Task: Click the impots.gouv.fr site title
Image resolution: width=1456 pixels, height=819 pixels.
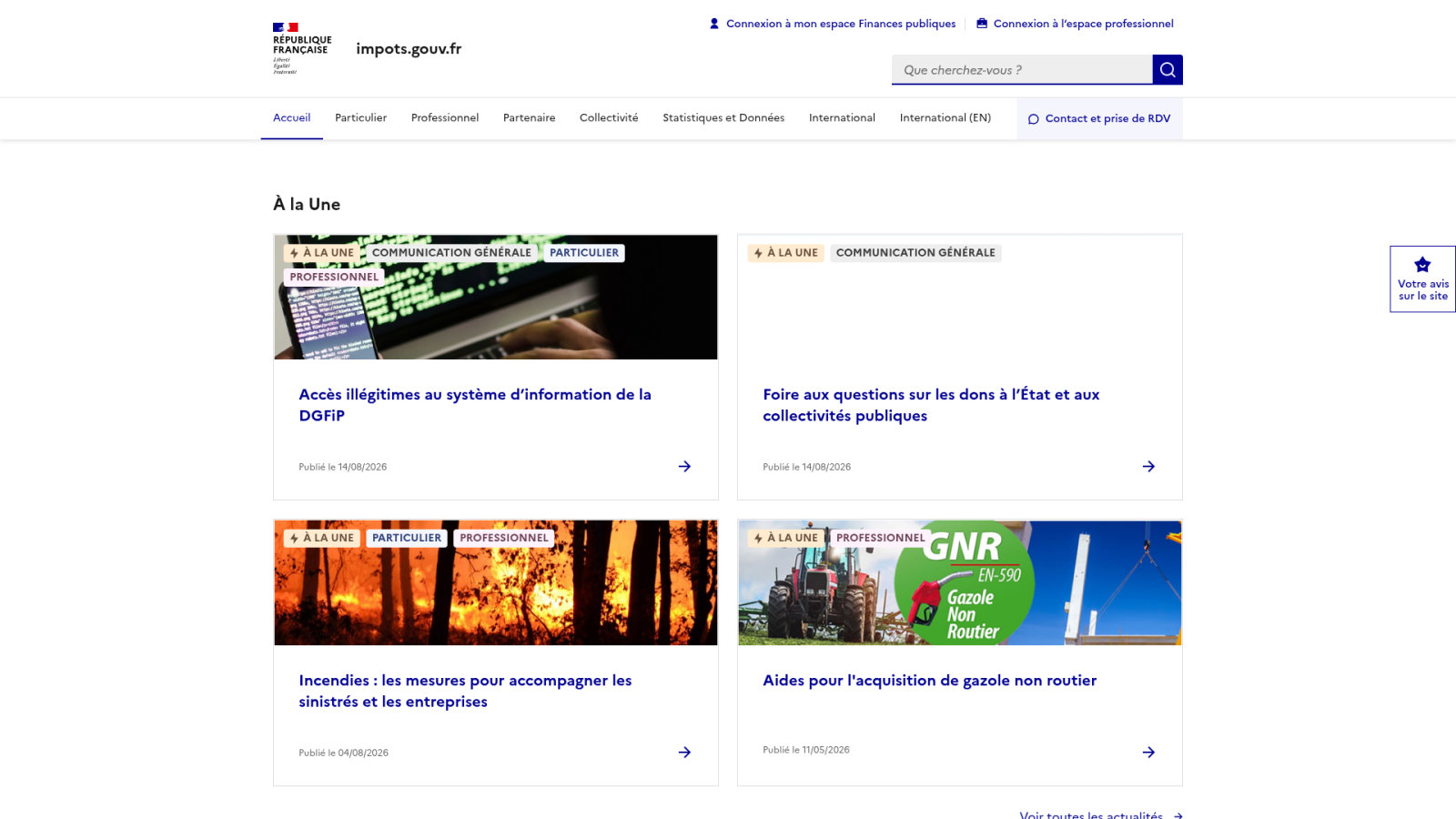Action: click(409, 49)
